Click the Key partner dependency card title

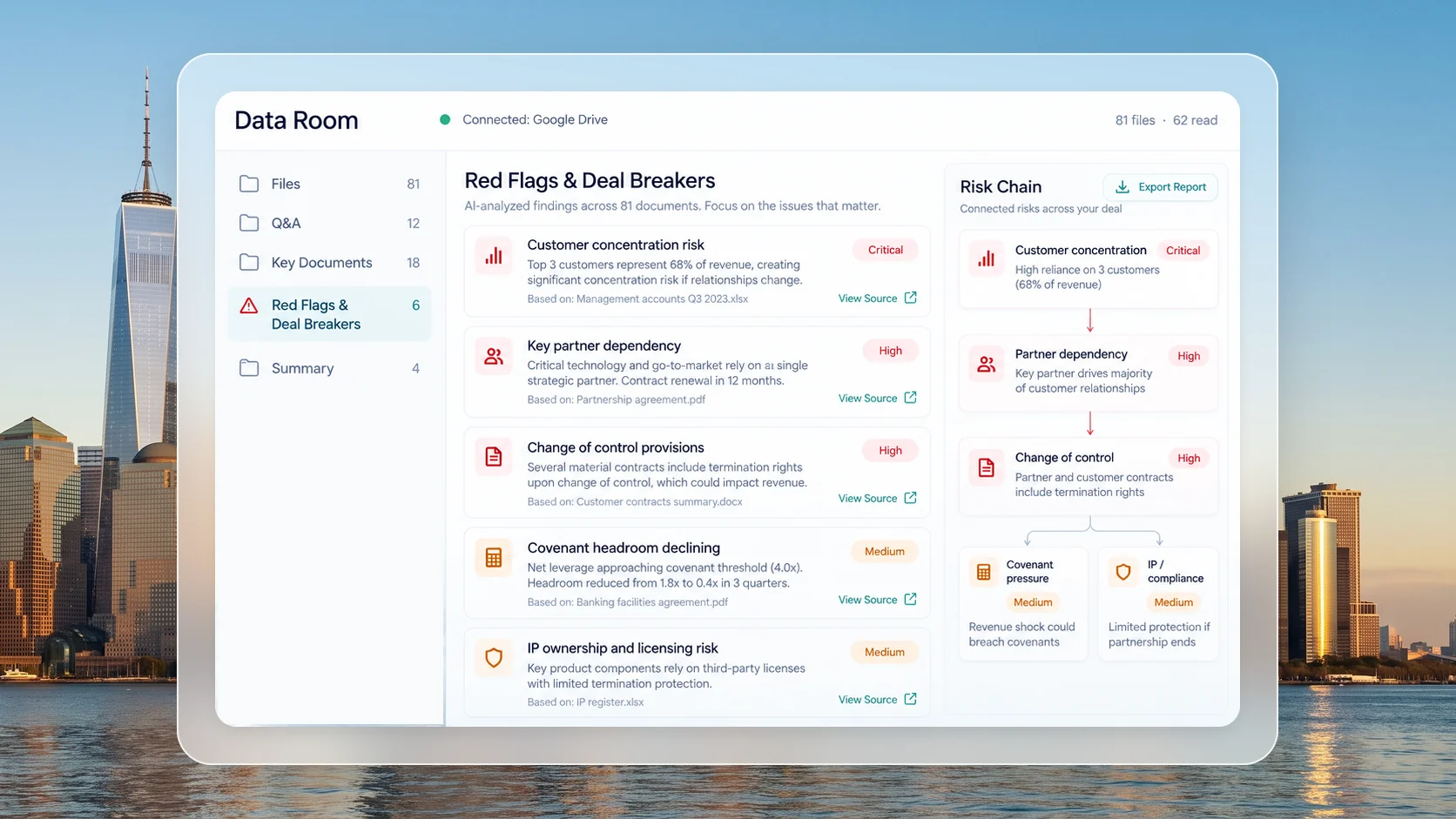tap(603, 346)
